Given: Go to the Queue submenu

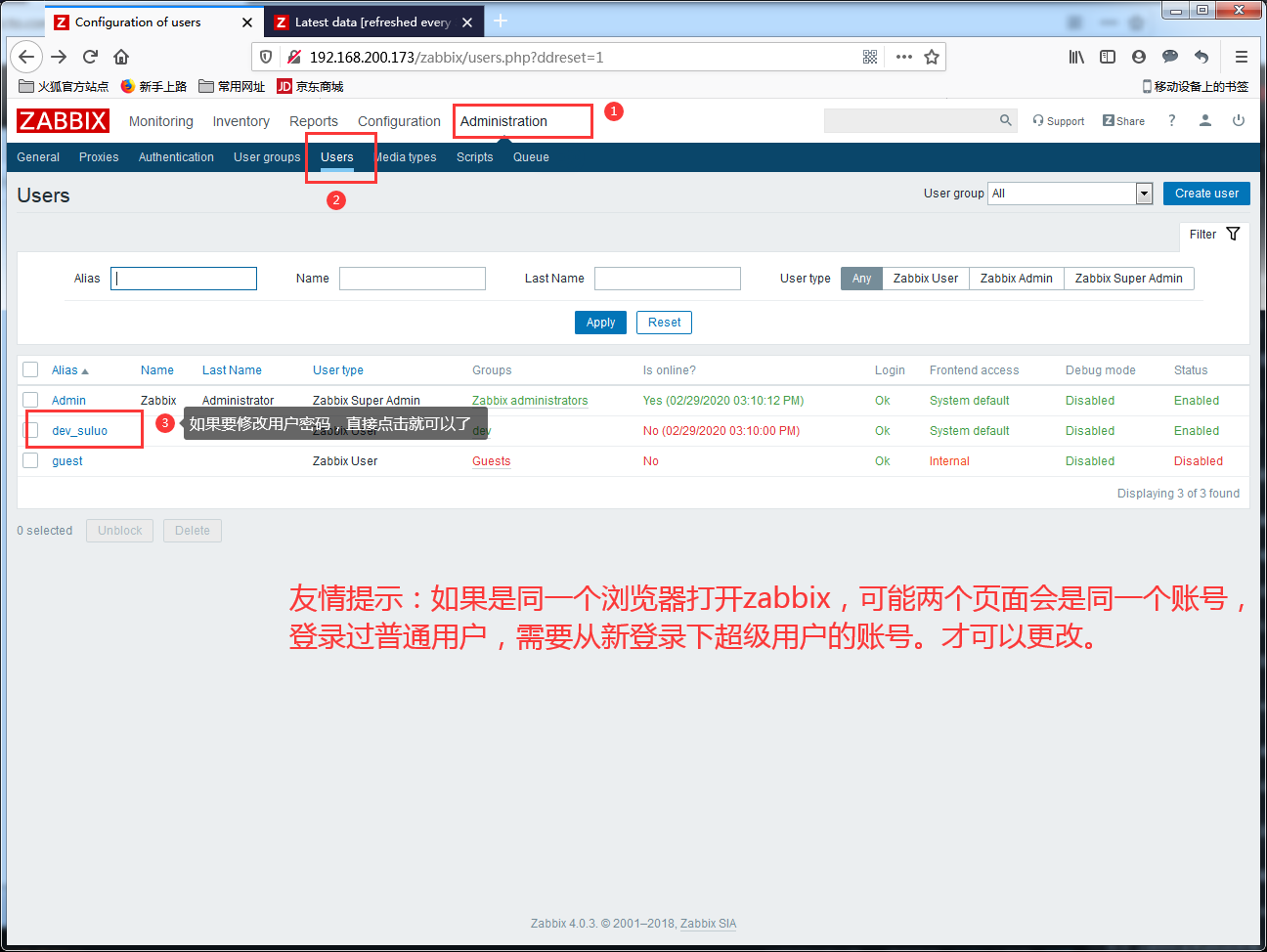Looking at the screenshot, I should click(x=531, y=157).
